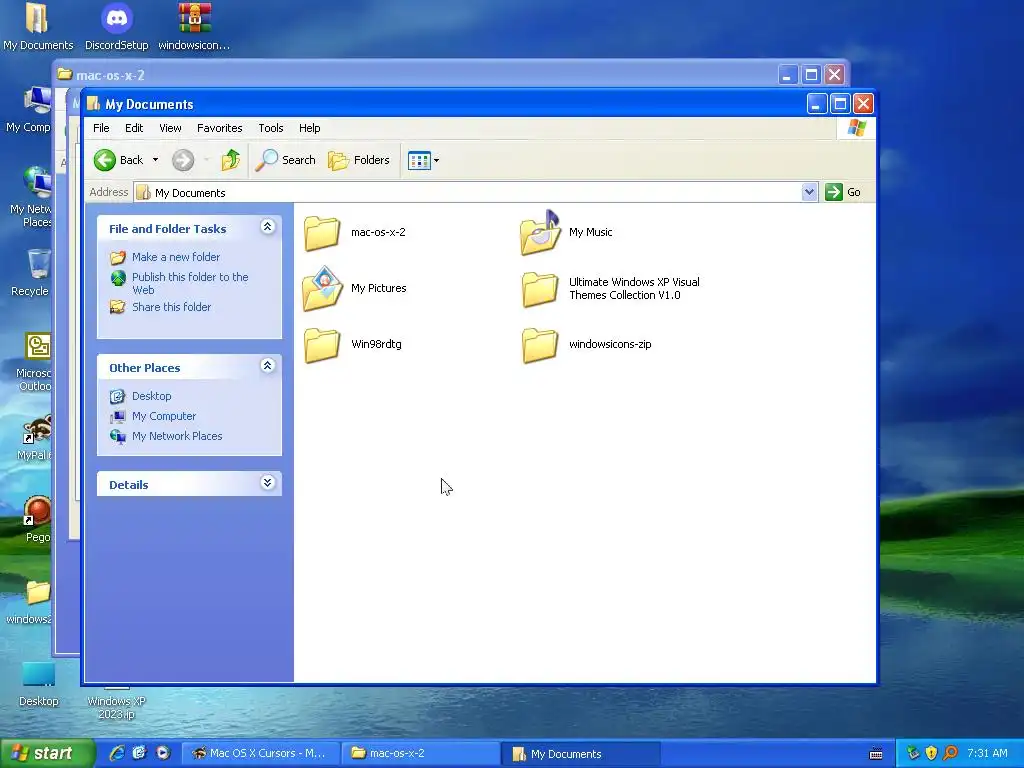This screenshot has width=1024, height=768.
Task: Launch Windows Media Player from Quick Launch
Action: 163,753
